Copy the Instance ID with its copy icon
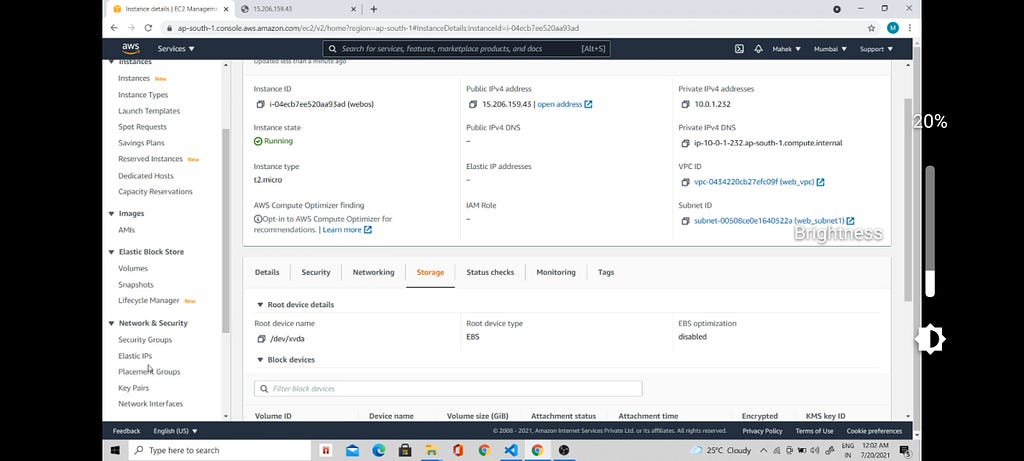 (261, 104)
